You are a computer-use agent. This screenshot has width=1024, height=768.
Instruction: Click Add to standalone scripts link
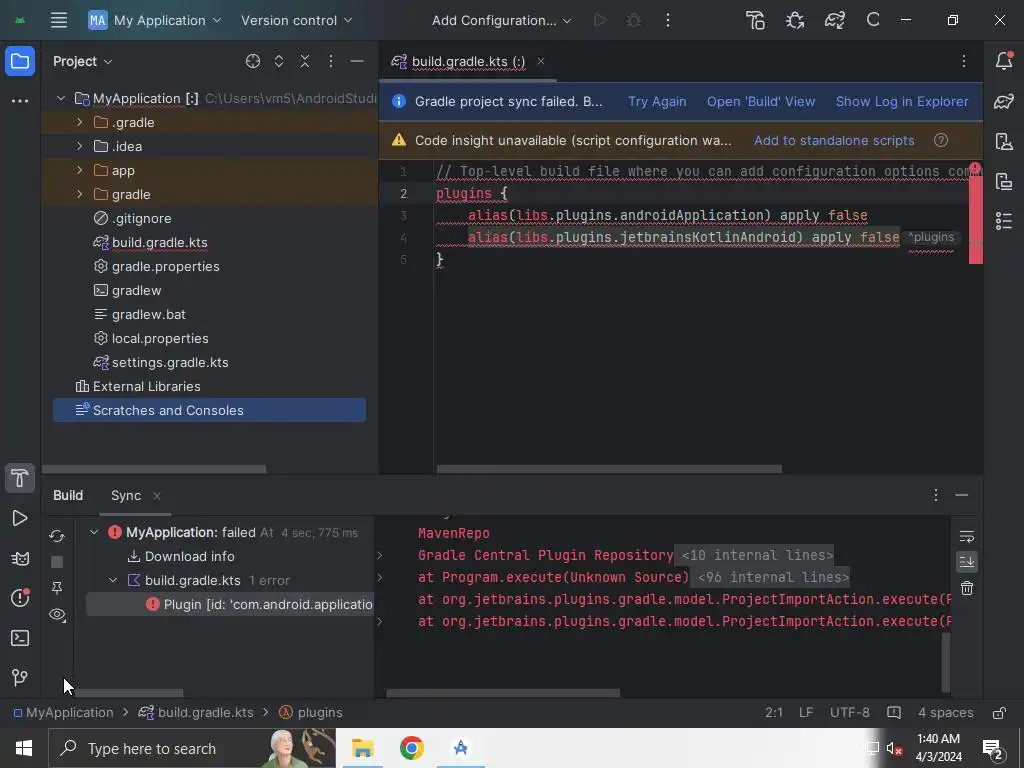point(834,140)
